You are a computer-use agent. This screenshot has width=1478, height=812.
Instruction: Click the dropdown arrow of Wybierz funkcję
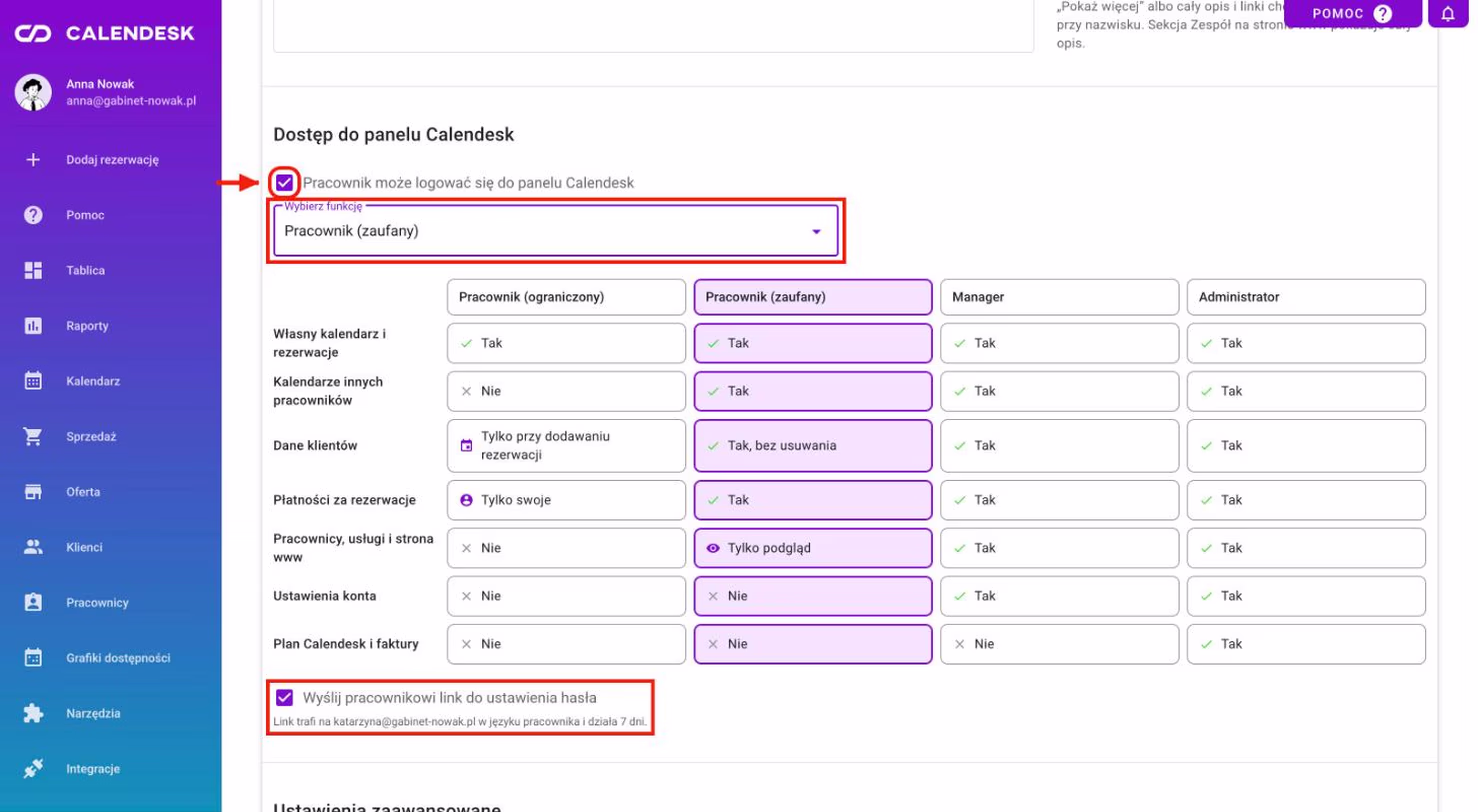pos(816,231)
